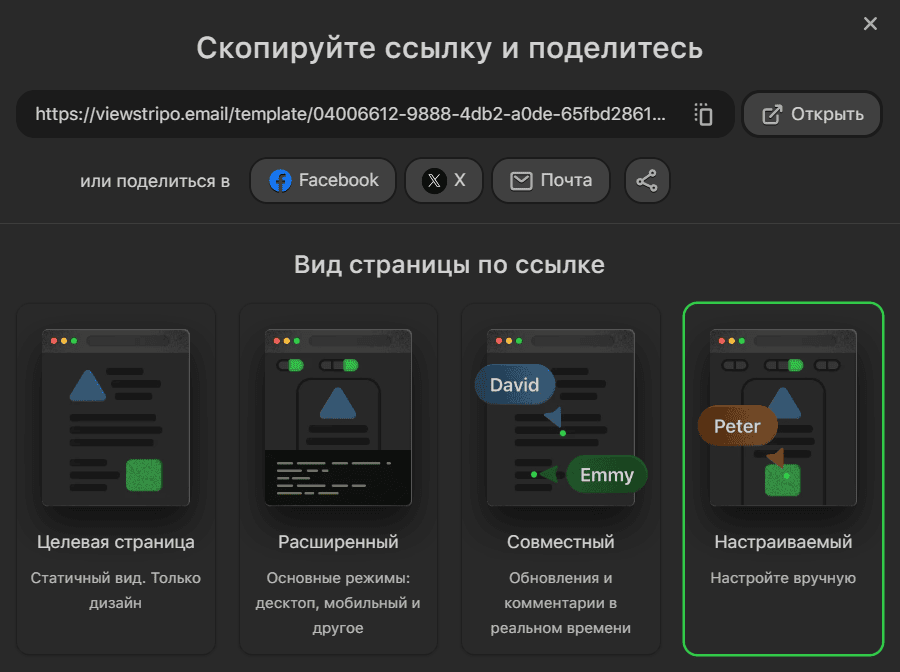Click the envelope icon on Почта button
The width and height of the screenshot is (900, 672).
tap(522, 180)
